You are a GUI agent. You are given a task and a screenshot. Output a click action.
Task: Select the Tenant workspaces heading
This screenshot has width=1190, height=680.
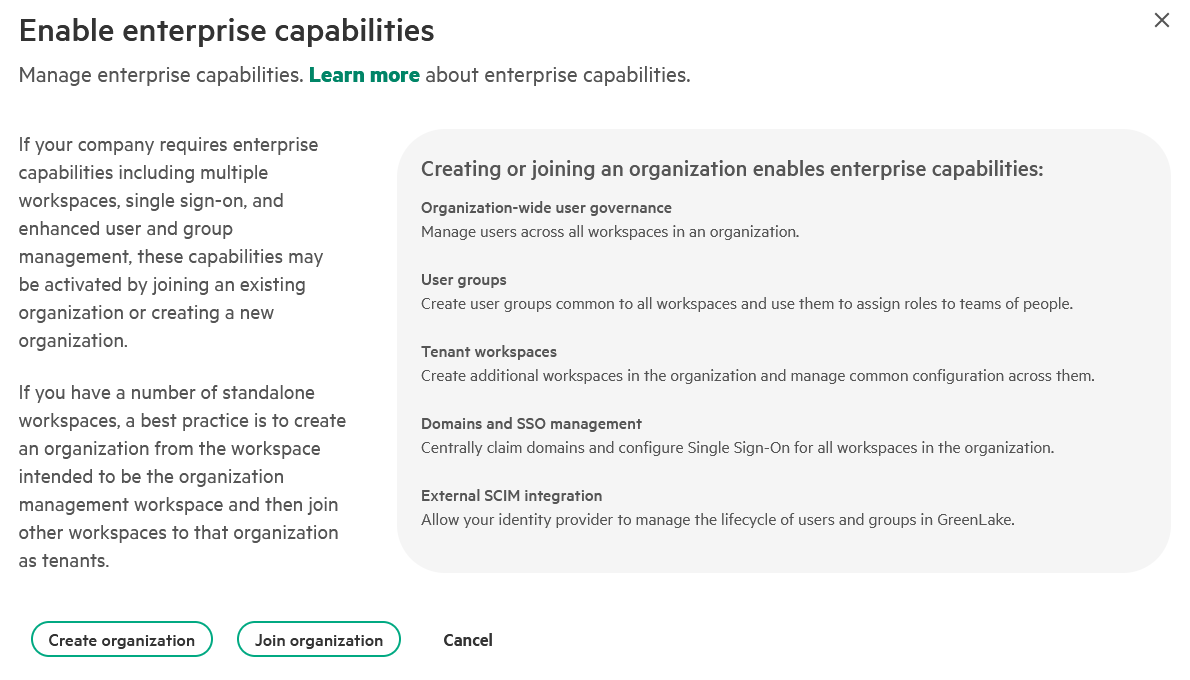coord(489,352)
